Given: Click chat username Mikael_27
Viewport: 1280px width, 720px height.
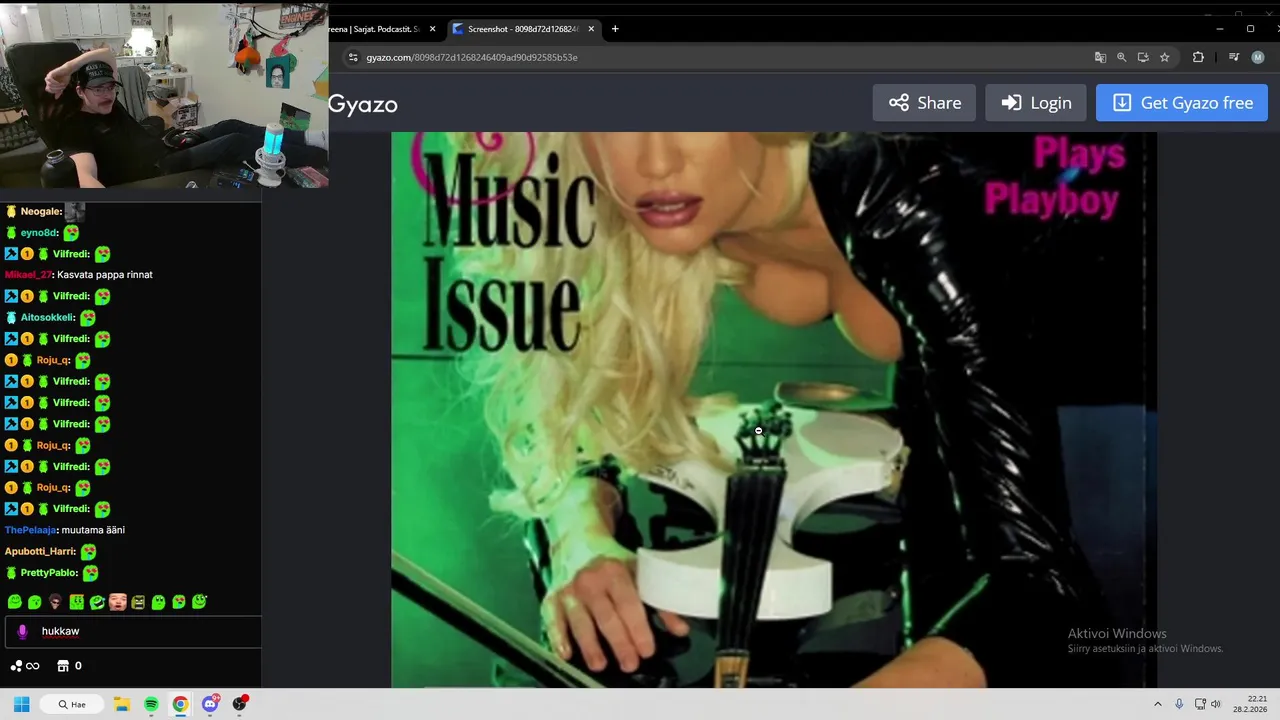Looking at the screenshot, I should (28, 275).
